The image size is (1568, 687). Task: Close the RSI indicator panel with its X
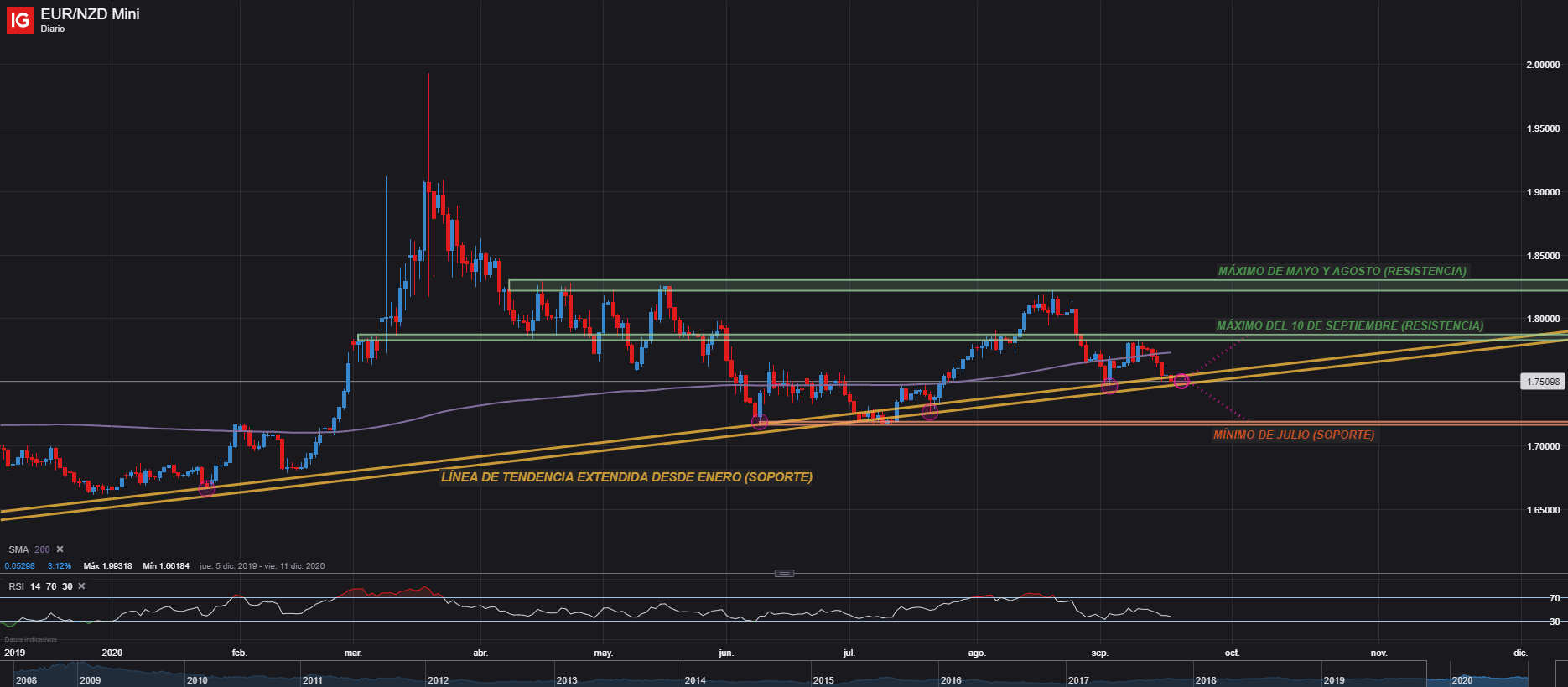click(x=81, y=586)
